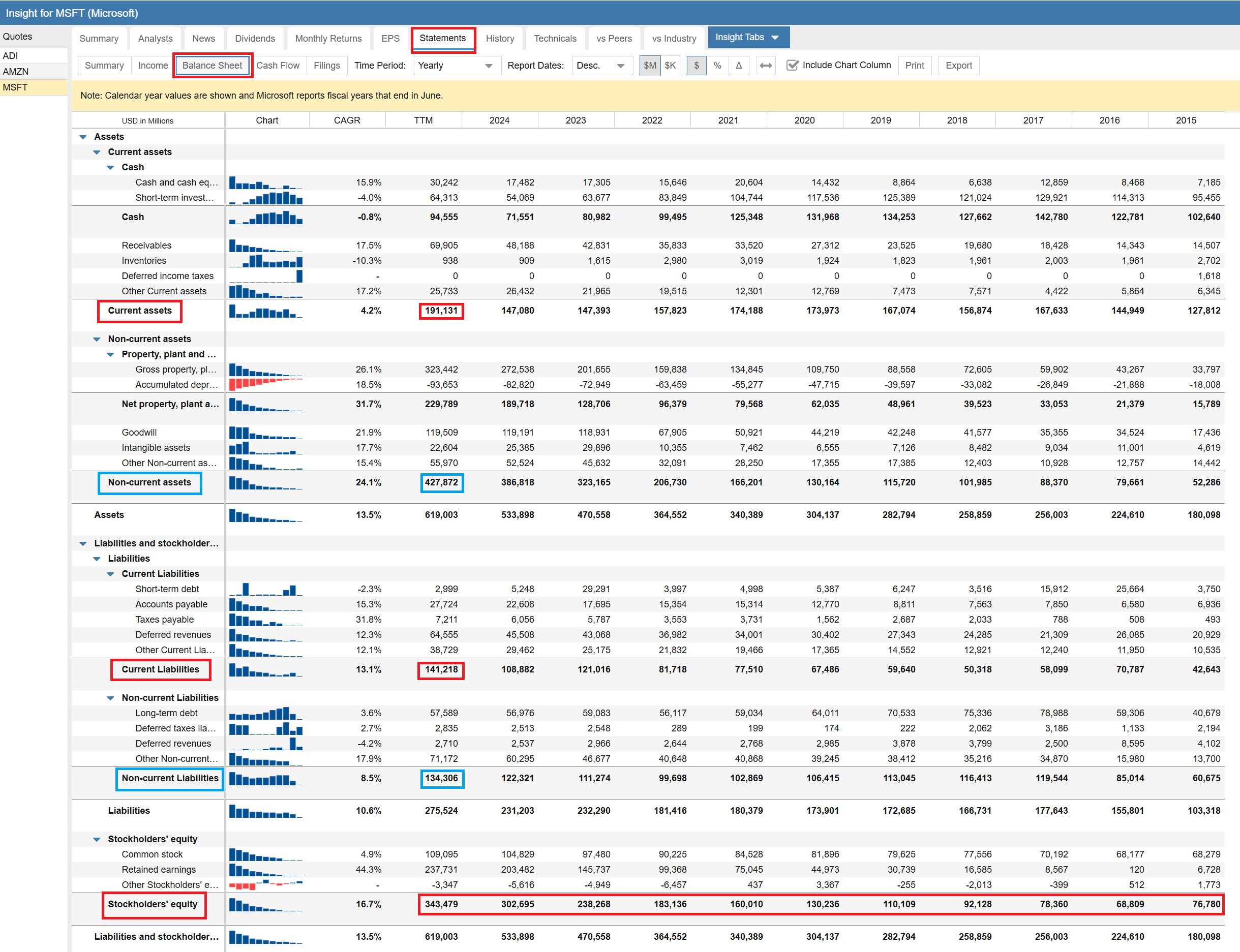Show changes using the delta Δ button
This screenshot has height=952, width=1240.
pyautogui.click(x=738, y=66)
